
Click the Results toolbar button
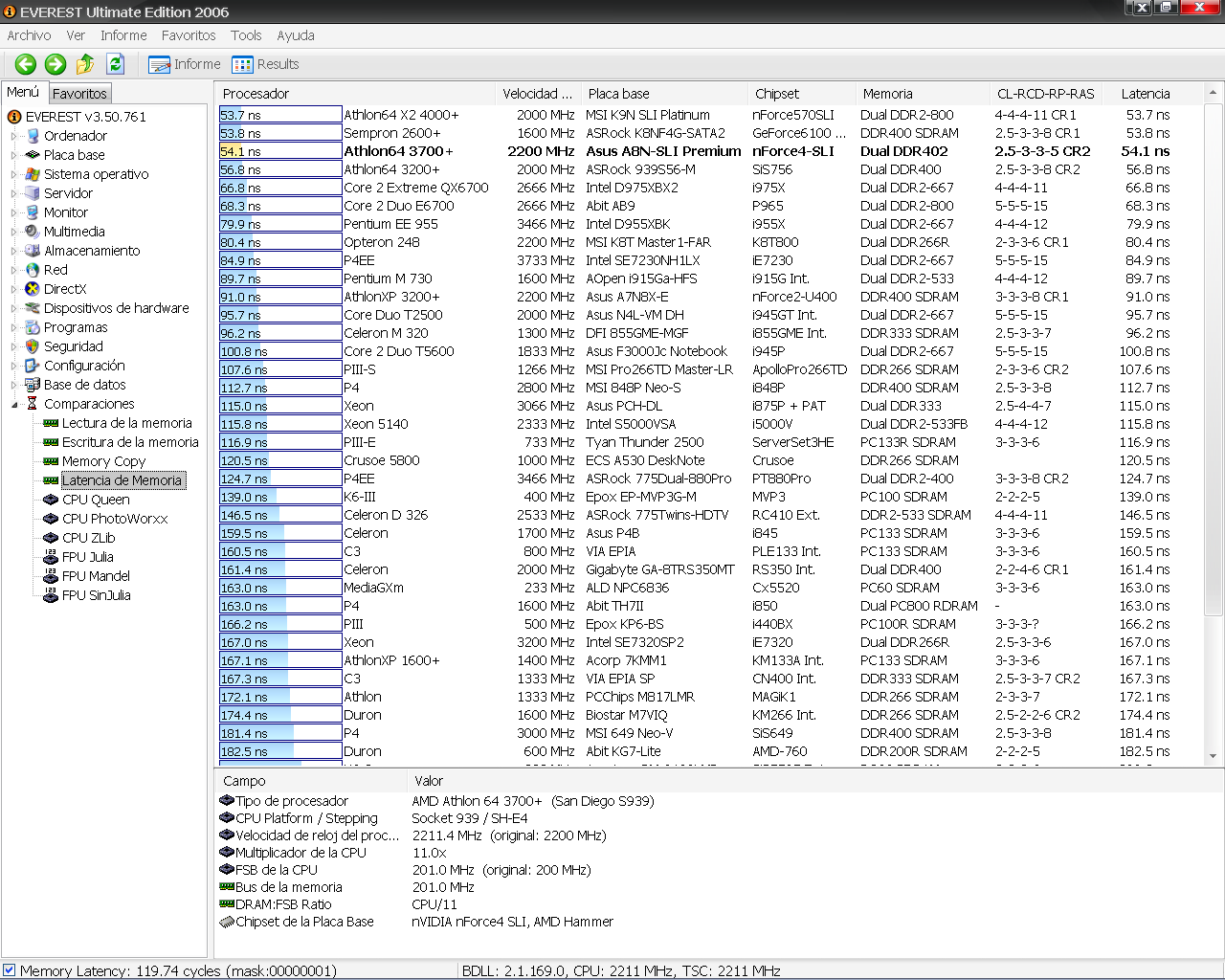click(x=265, y=64)
